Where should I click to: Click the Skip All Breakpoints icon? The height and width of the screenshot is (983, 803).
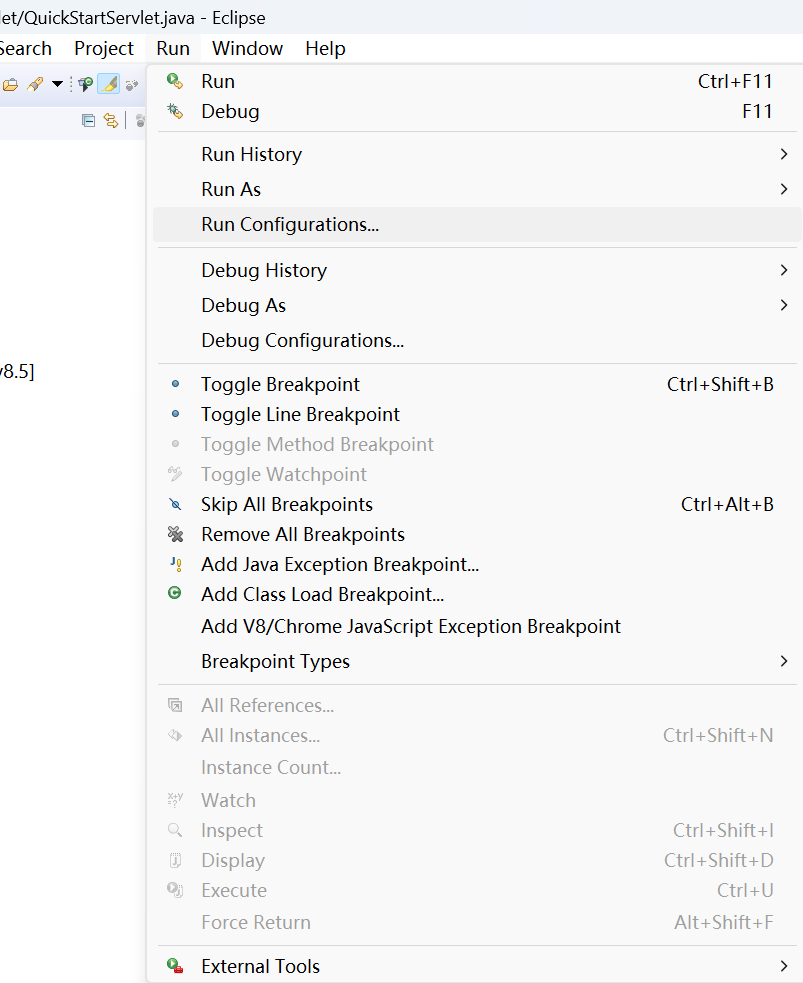click(x=175, y=505)
